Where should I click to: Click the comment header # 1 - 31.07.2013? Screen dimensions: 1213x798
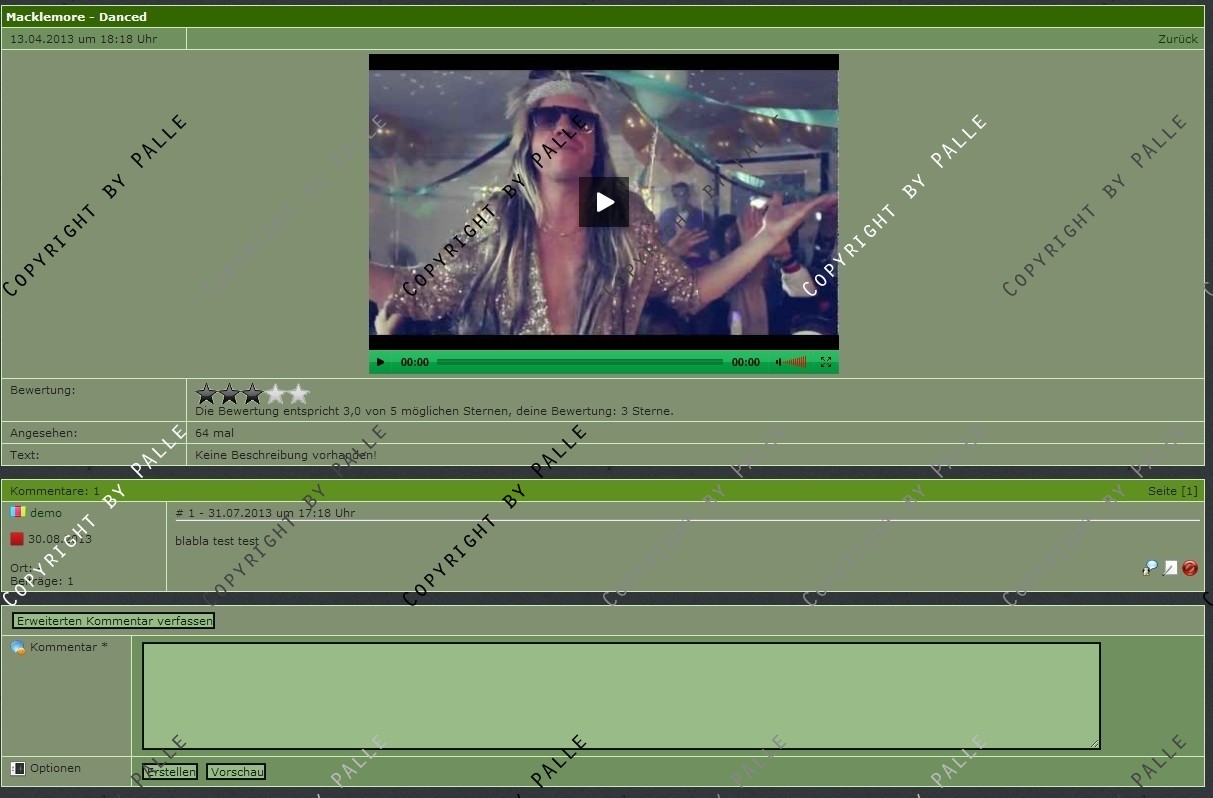pyautogui.click(x=265, y=513)
